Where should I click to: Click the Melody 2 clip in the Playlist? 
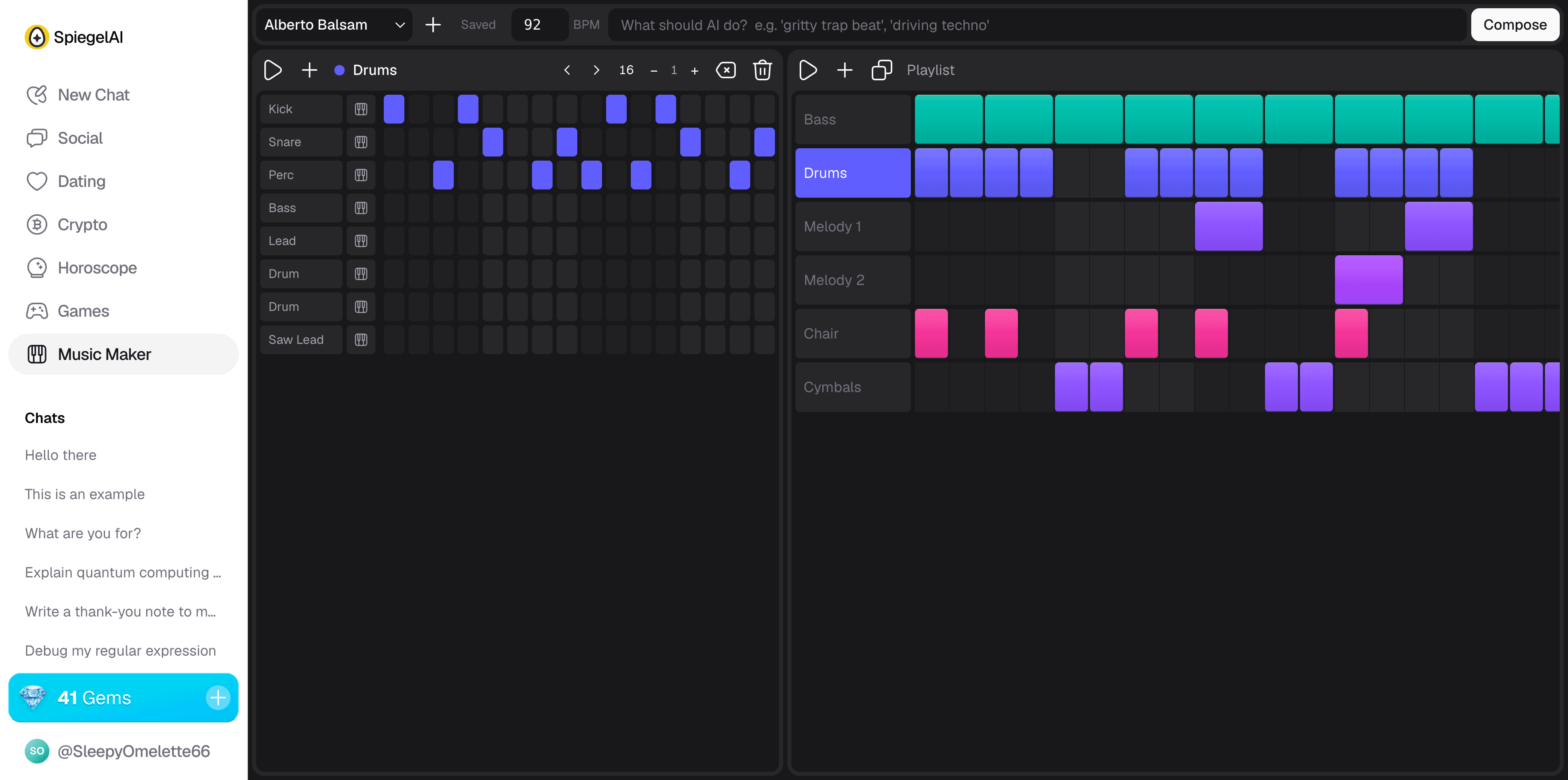tap(1368, 280)
